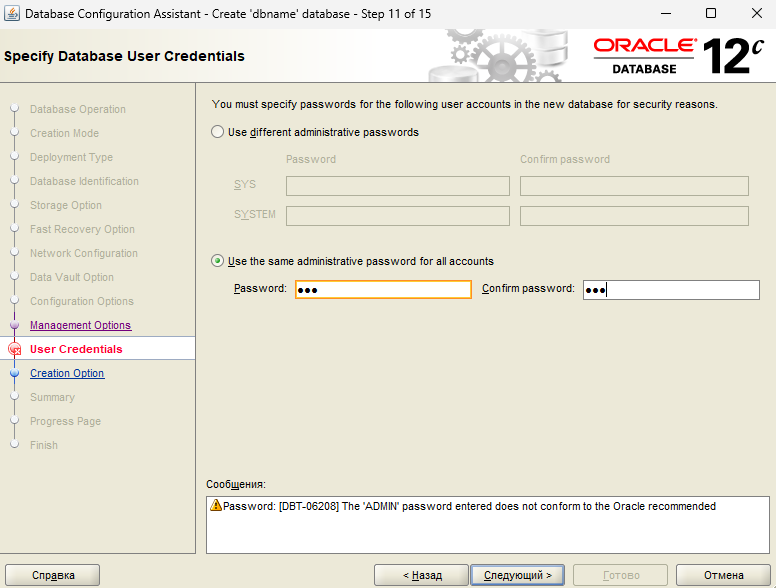Viewport: 776px width, 588px height.
Task: Click the warning icon in messages box
Action: pyautogui.click(x=216, y=505)
